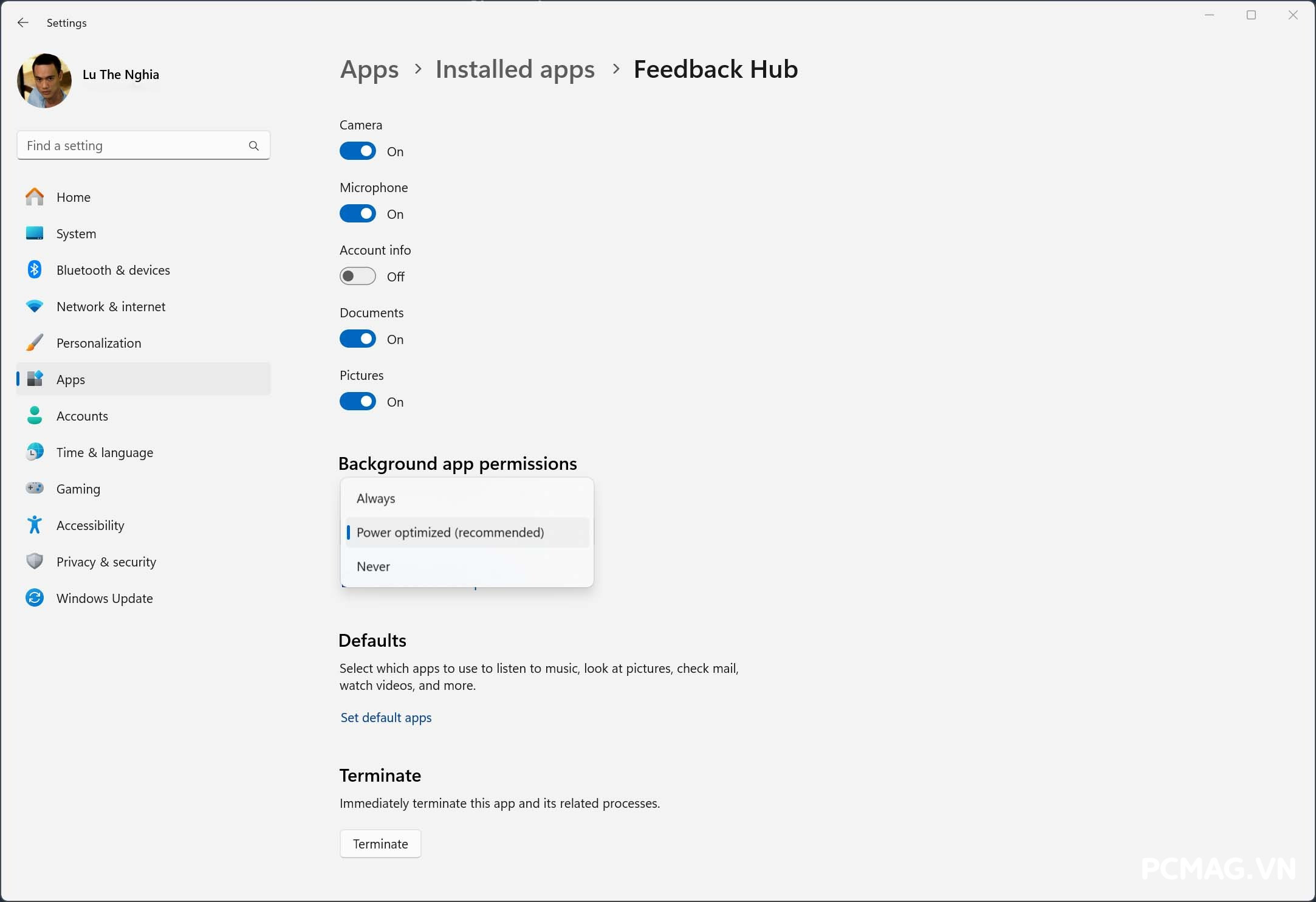Go to Time & language section
Screen dimensions: 1316x902
105,452
